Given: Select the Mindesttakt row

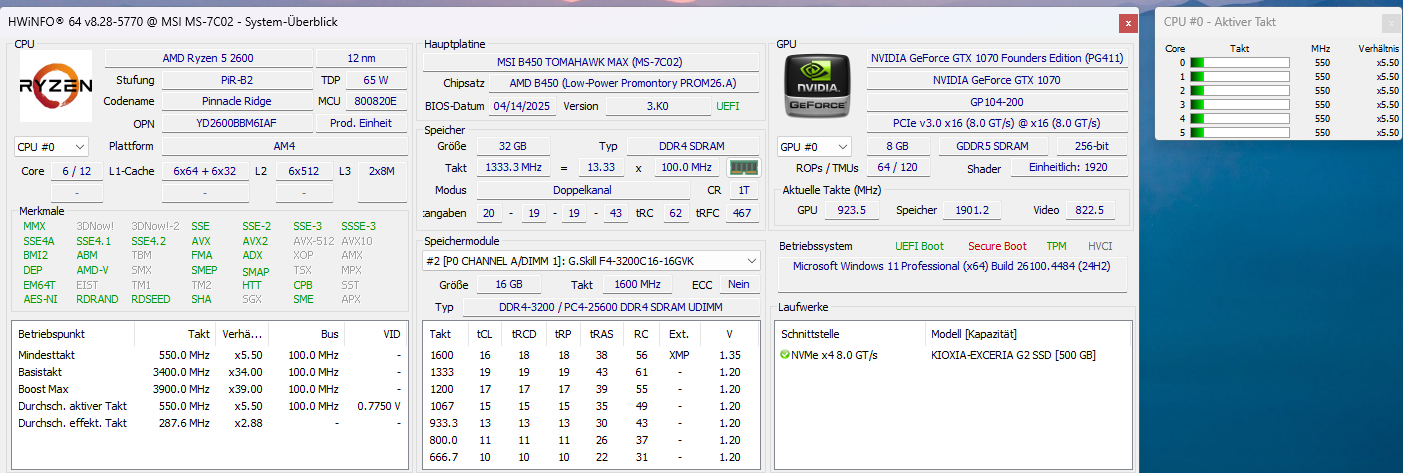Looking at the screenshot, I should (x=209, y=355).
